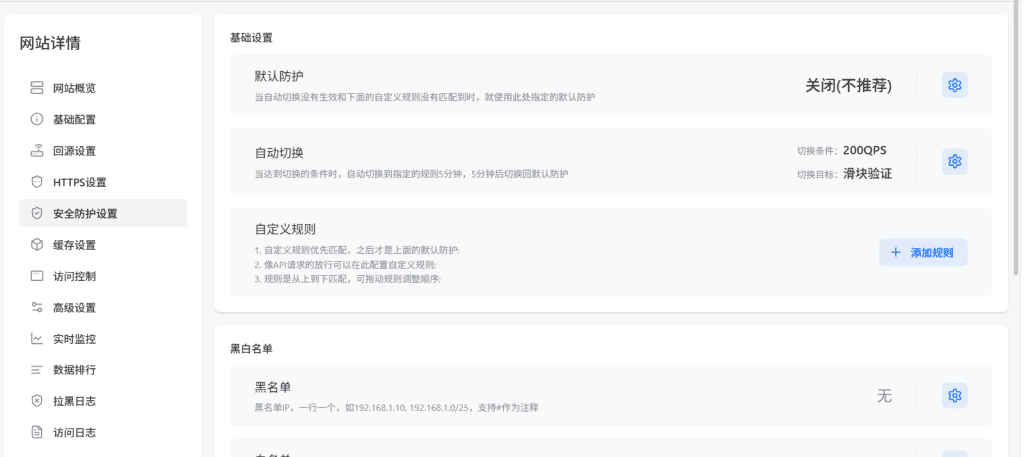Screen dimensions: 1024x457
Task: Click the 自定义规则 heading
Action: pos(285,229)
